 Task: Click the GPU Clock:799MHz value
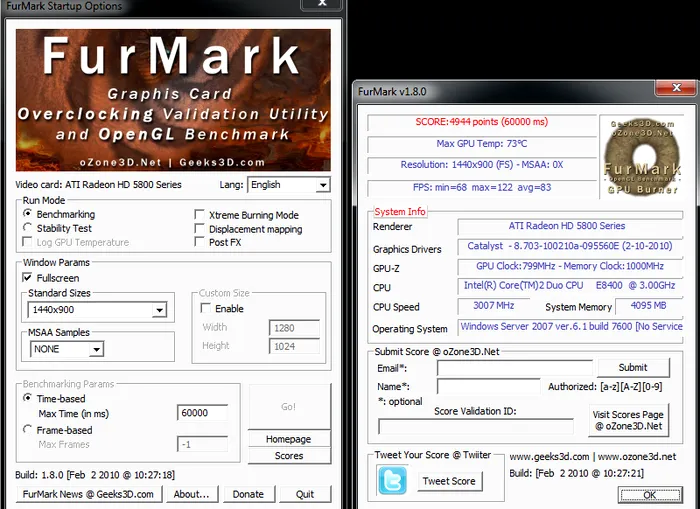point(570,266)
